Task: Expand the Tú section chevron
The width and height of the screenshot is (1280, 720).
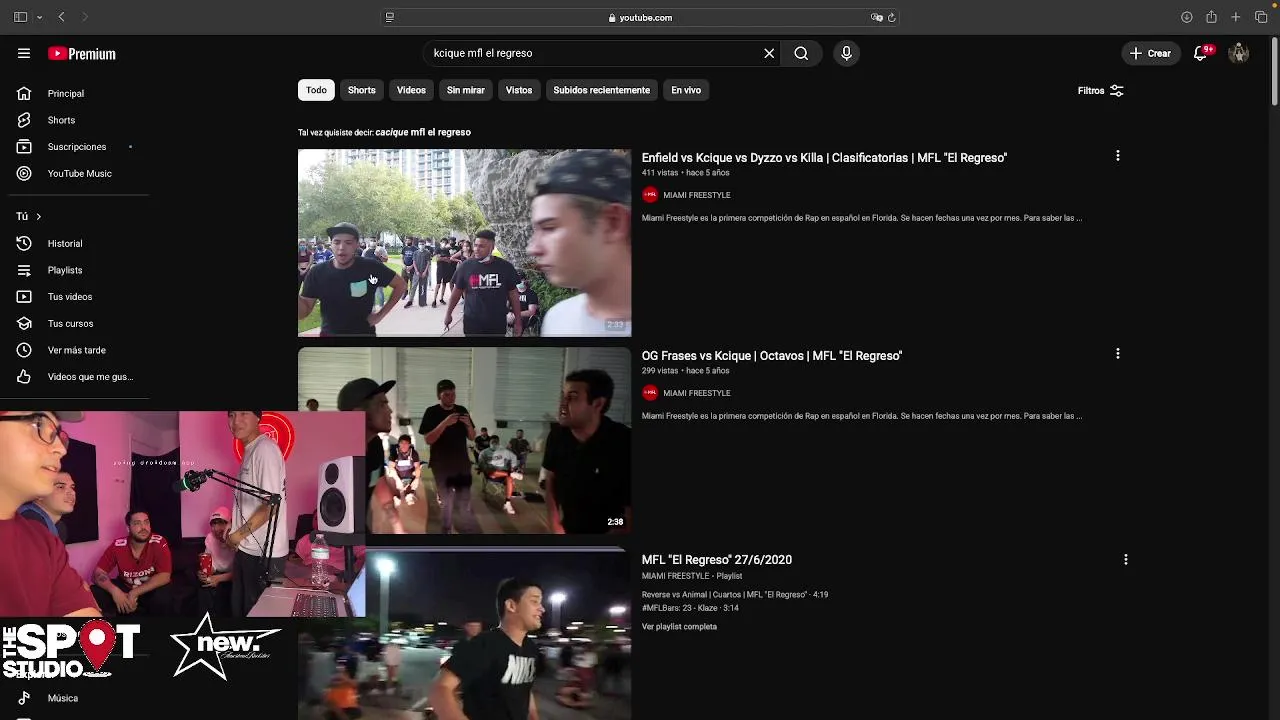Action: pos(39,216)
